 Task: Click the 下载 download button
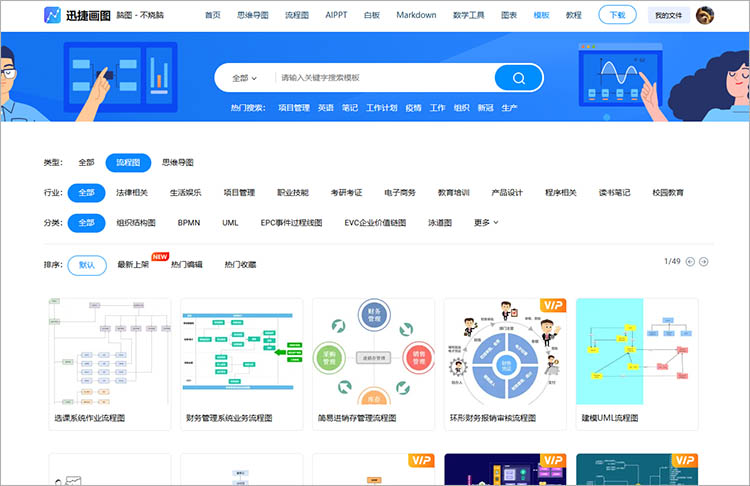click(618, 15)
